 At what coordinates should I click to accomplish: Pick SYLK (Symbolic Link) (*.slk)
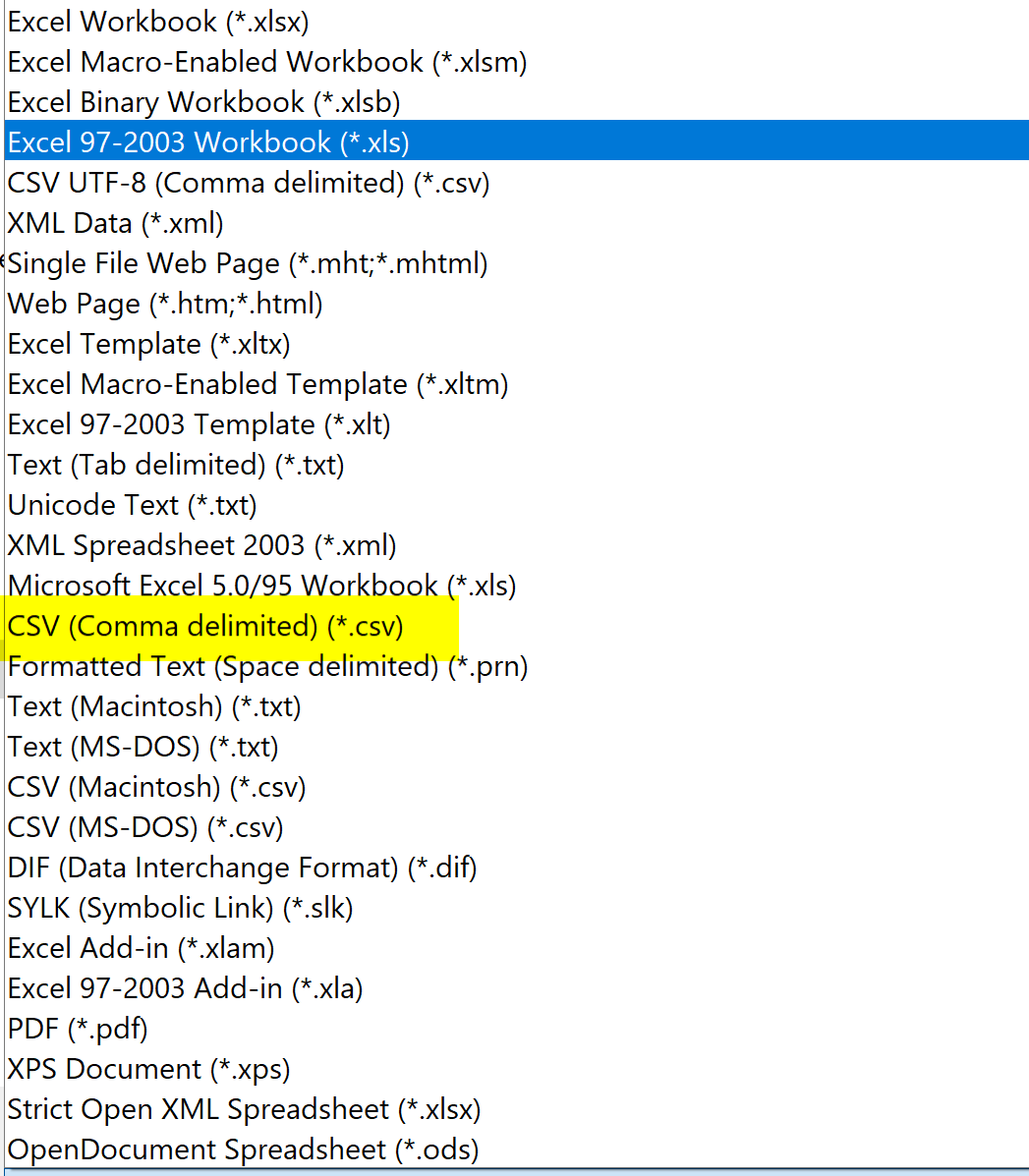pyautogui.click(x=517, y=908)
